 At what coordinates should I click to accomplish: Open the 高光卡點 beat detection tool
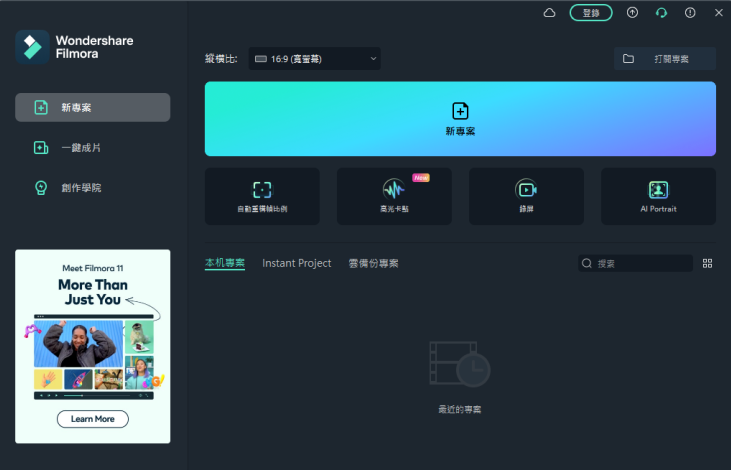click(394, 196)
